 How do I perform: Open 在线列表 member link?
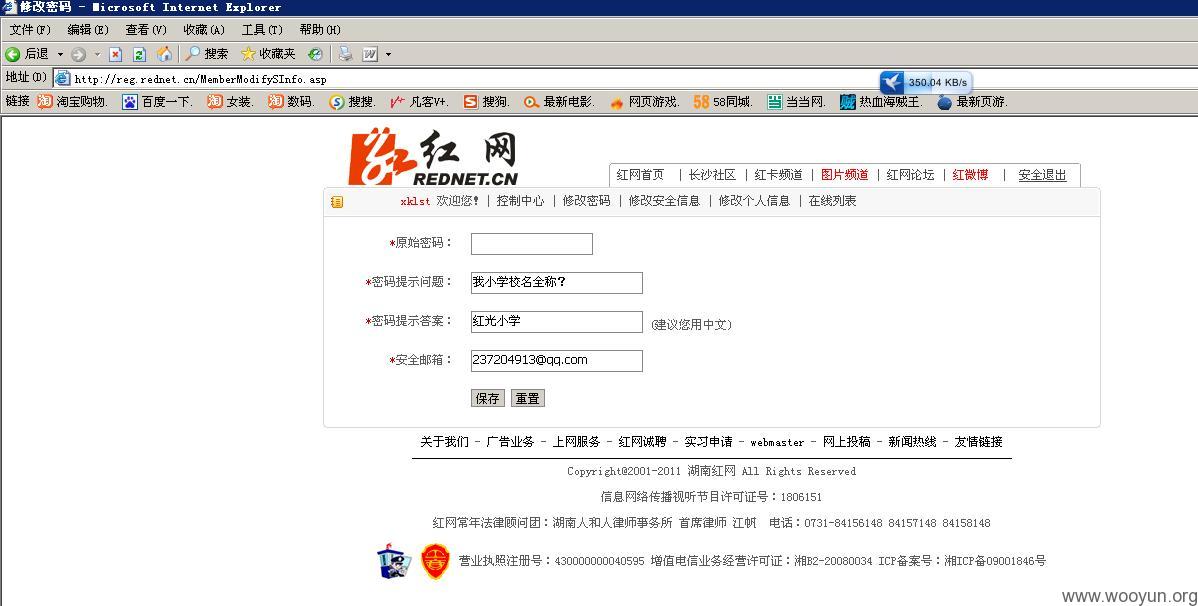(x=832, y=201)
